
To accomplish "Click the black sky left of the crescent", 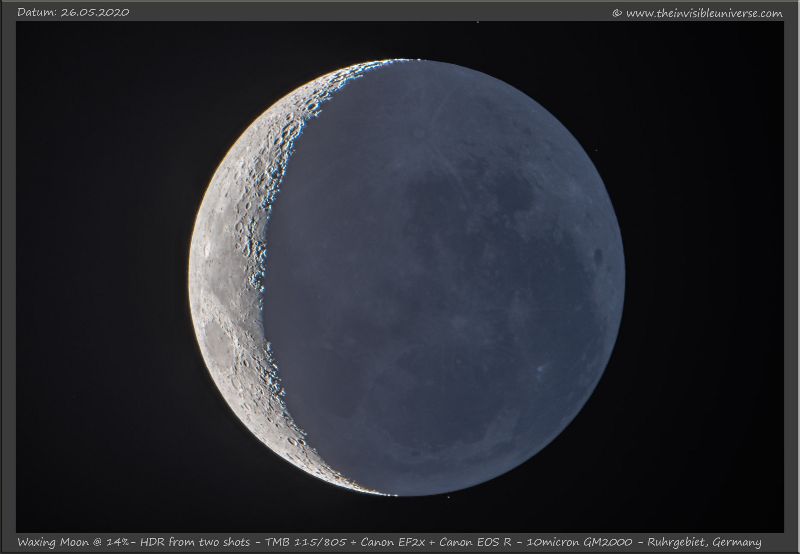I will (x=100, y=280).
